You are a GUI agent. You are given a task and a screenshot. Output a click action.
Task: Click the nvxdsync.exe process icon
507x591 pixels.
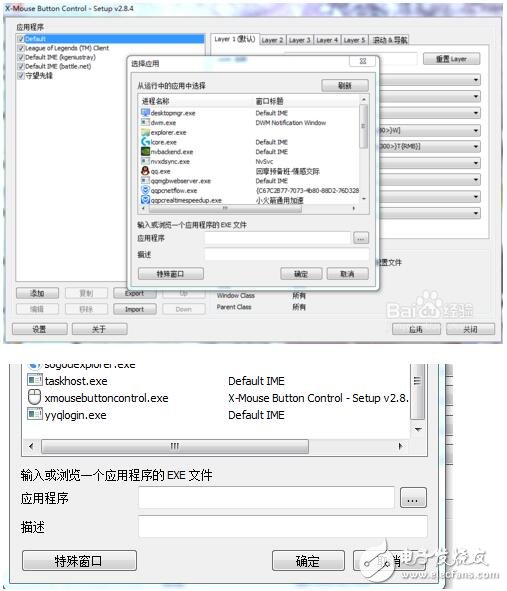tap(145, 161)
